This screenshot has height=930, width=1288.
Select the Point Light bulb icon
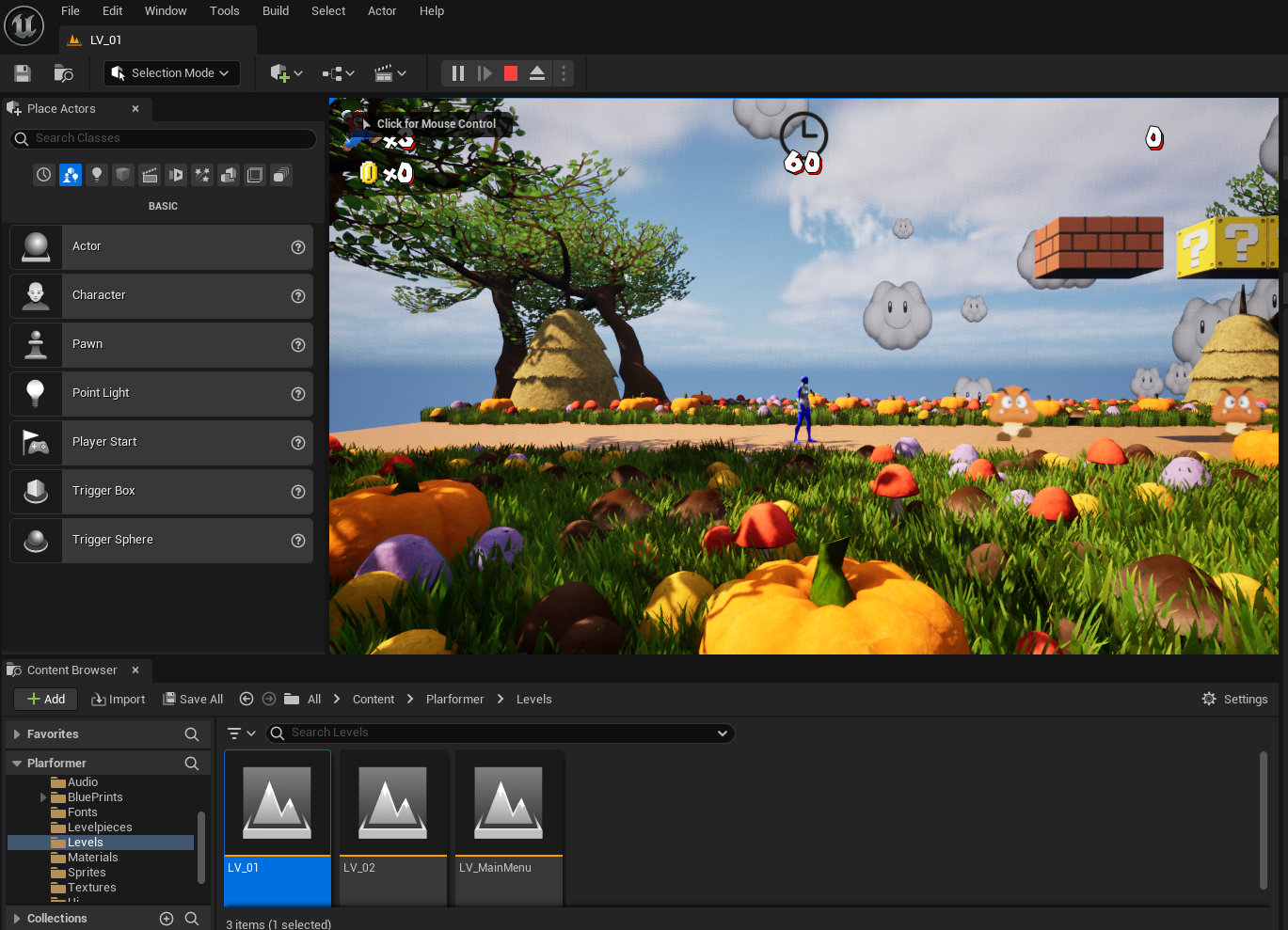pyautogui.click(x=36, y=394)
